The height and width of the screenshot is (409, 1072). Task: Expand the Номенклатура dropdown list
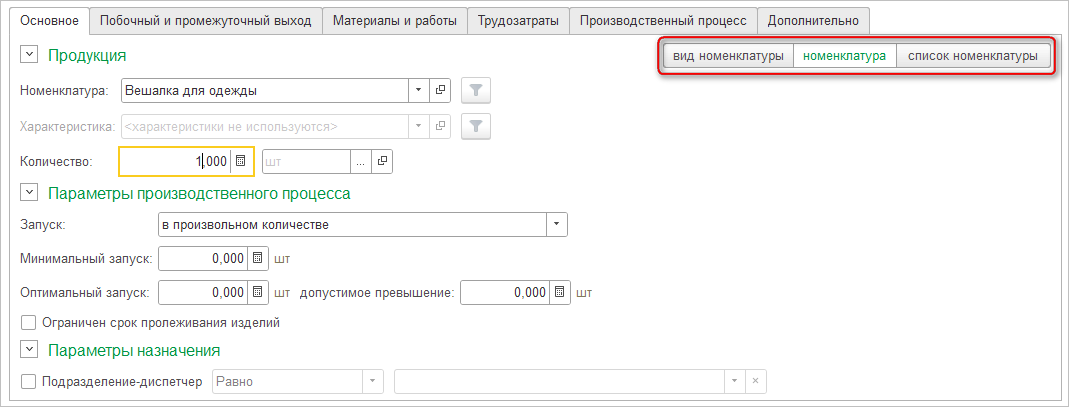[418, 91]
